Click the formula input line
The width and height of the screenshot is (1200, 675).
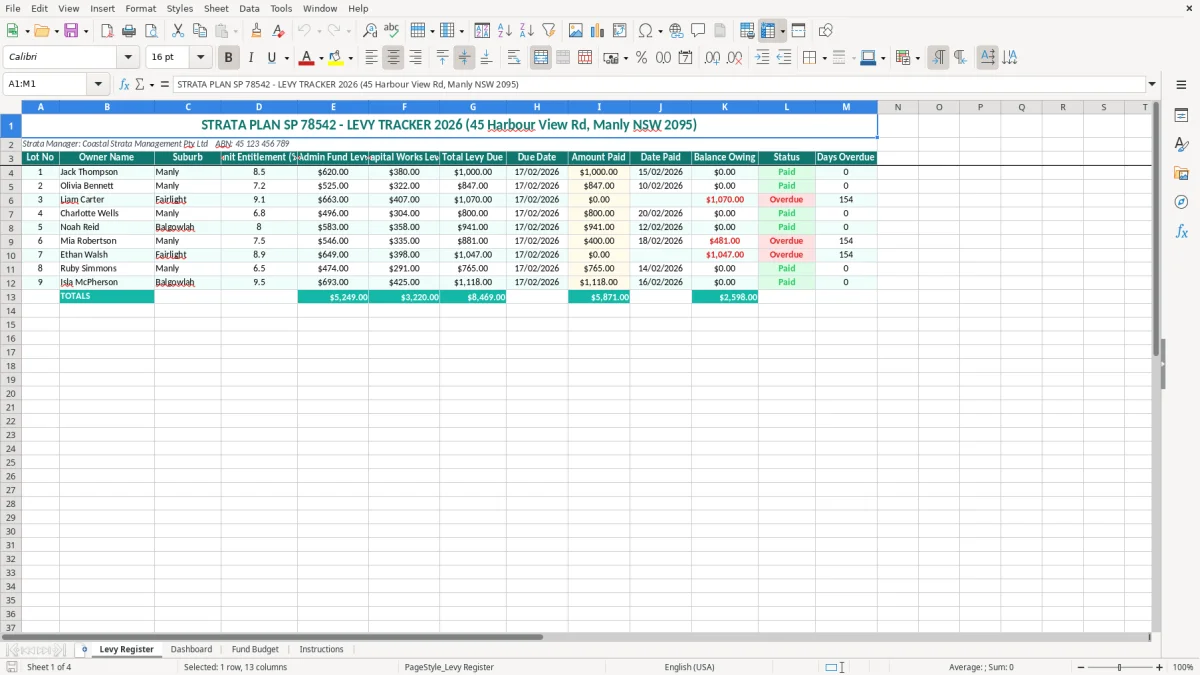click(x=658, y=84)
